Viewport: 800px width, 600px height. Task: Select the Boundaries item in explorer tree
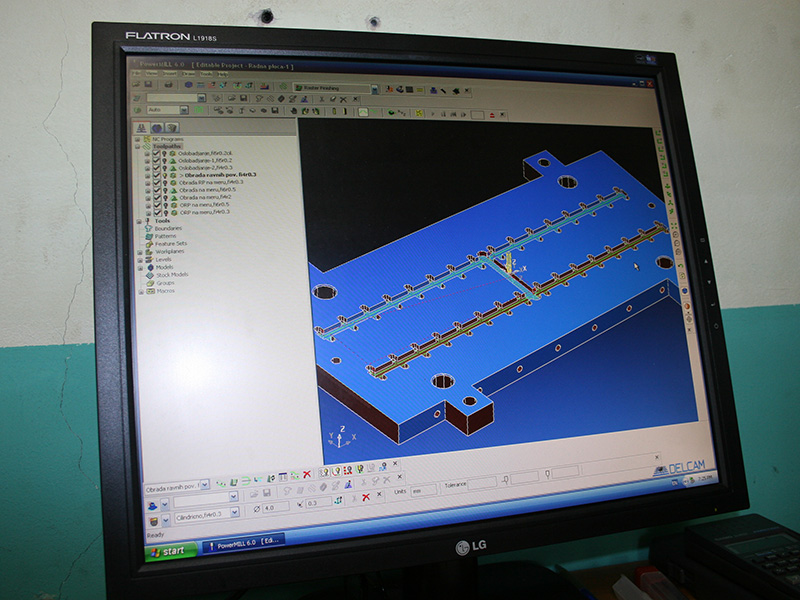click(x=166, y=228)
